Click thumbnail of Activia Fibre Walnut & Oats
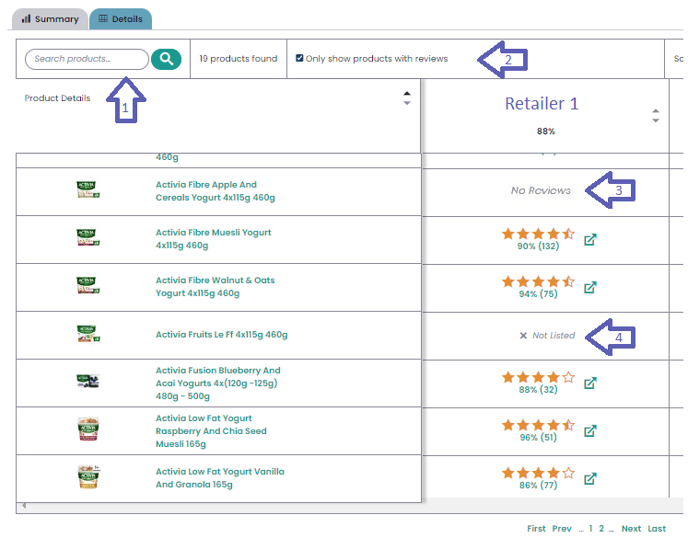Image resolution: width=688 pixels, height=538 pixels. tap(88, 285)
